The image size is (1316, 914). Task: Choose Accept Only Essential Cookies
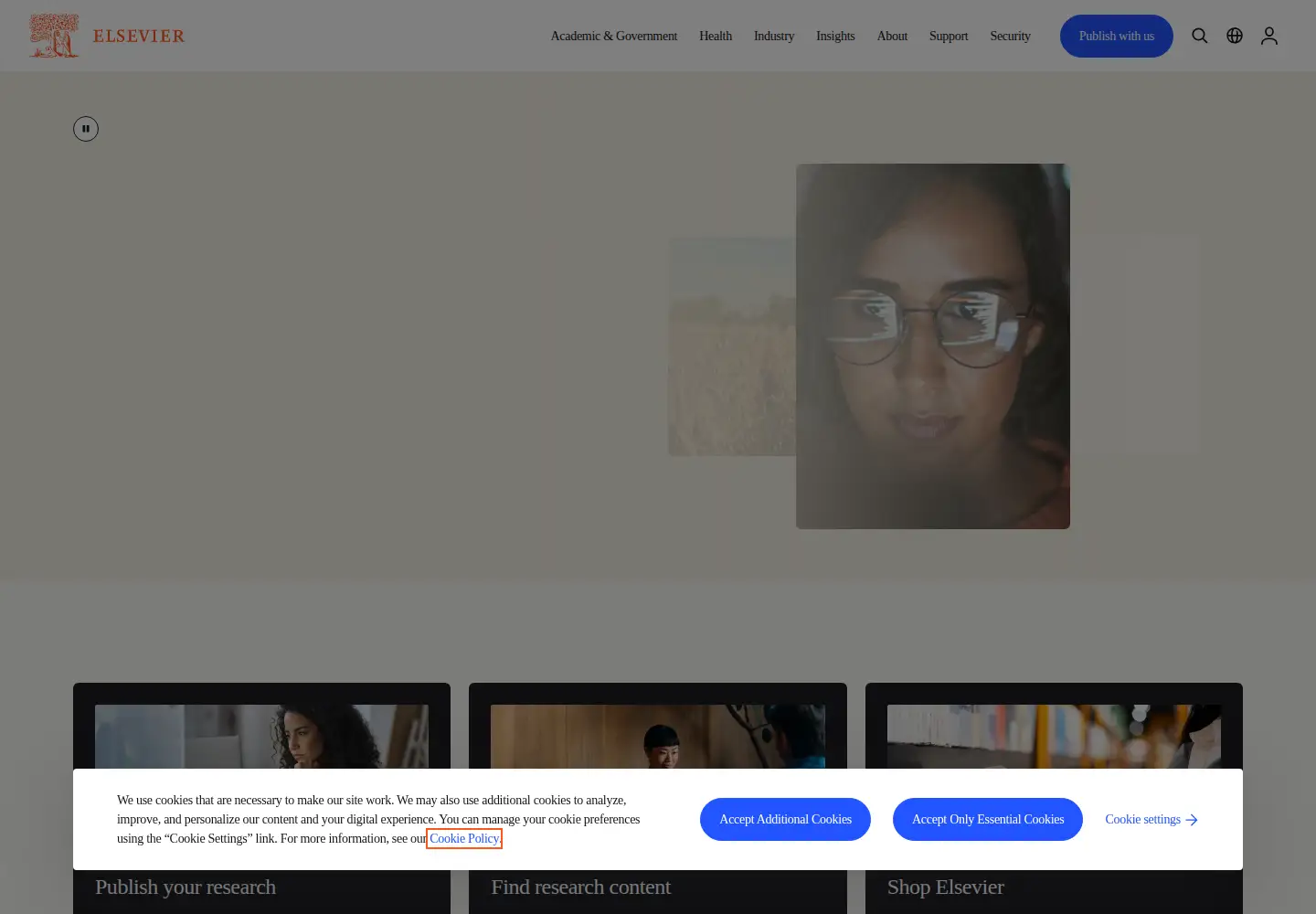tap(988, 819)
